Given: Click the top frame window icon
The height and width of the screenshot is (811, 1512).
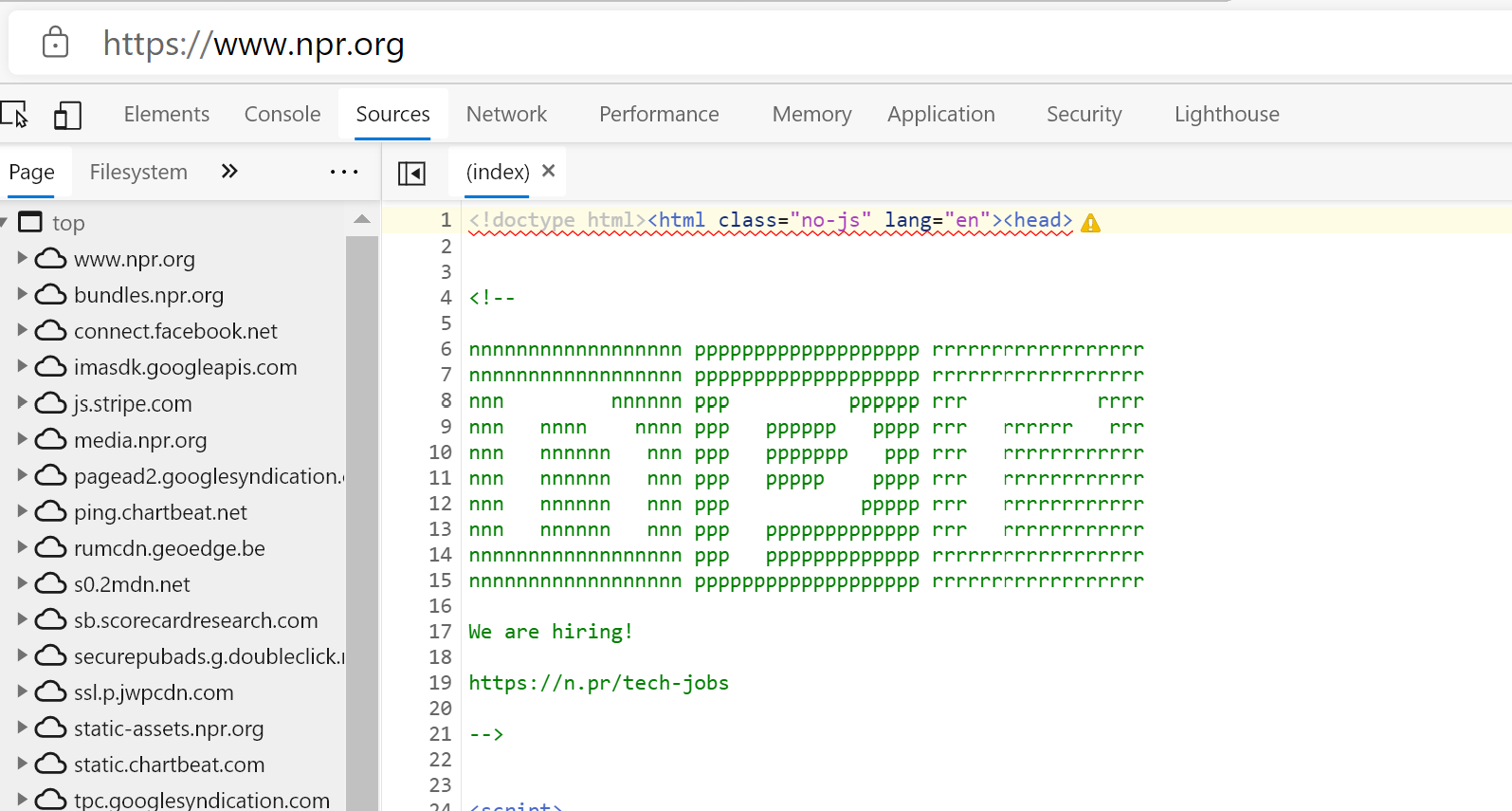Looking at the screenshot, I should (x=30, y=222).
